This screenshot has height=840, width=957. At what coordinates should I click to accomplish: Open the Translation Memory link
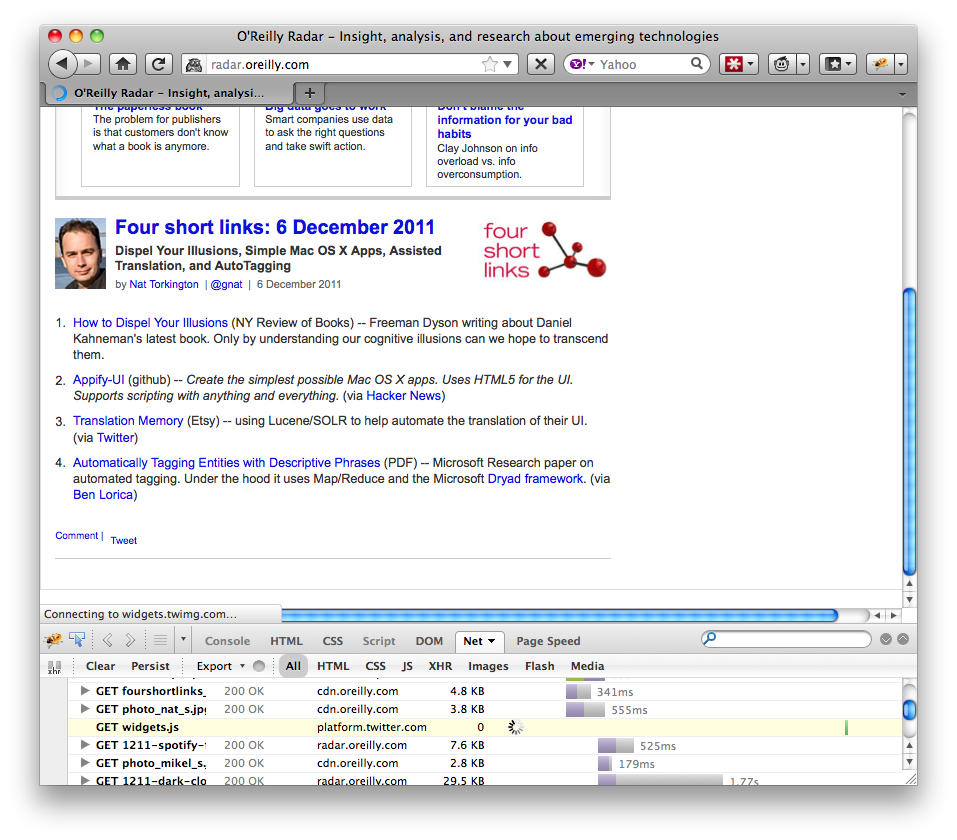(128, 421)
